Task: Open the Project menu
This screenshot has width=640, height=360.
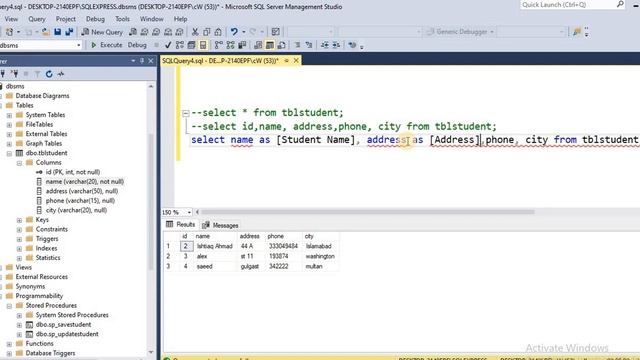Action: [x=65, y=19]
